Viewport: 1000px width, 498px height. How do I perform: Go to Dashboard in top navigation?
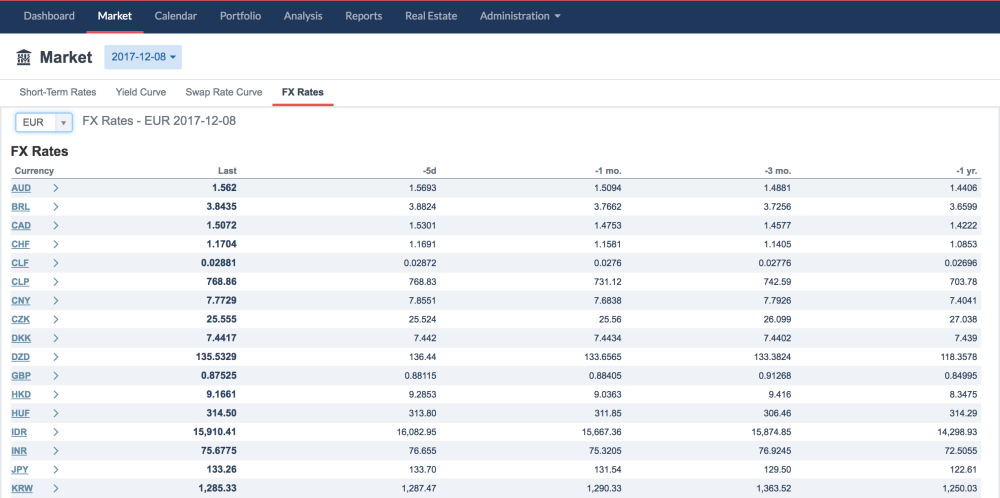(49, 16)
